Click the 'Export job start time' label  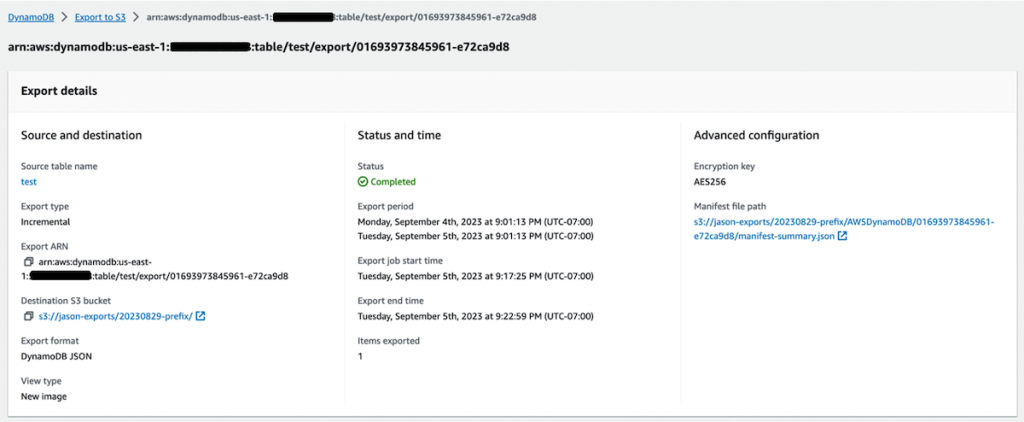[400, 261]
